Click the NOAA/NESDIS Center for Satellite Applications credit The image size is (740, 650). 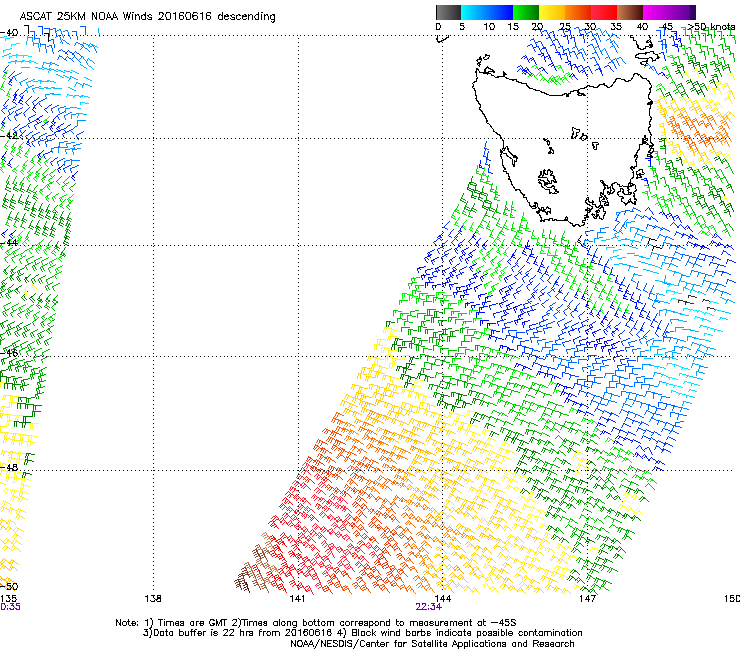pos(432,644)
